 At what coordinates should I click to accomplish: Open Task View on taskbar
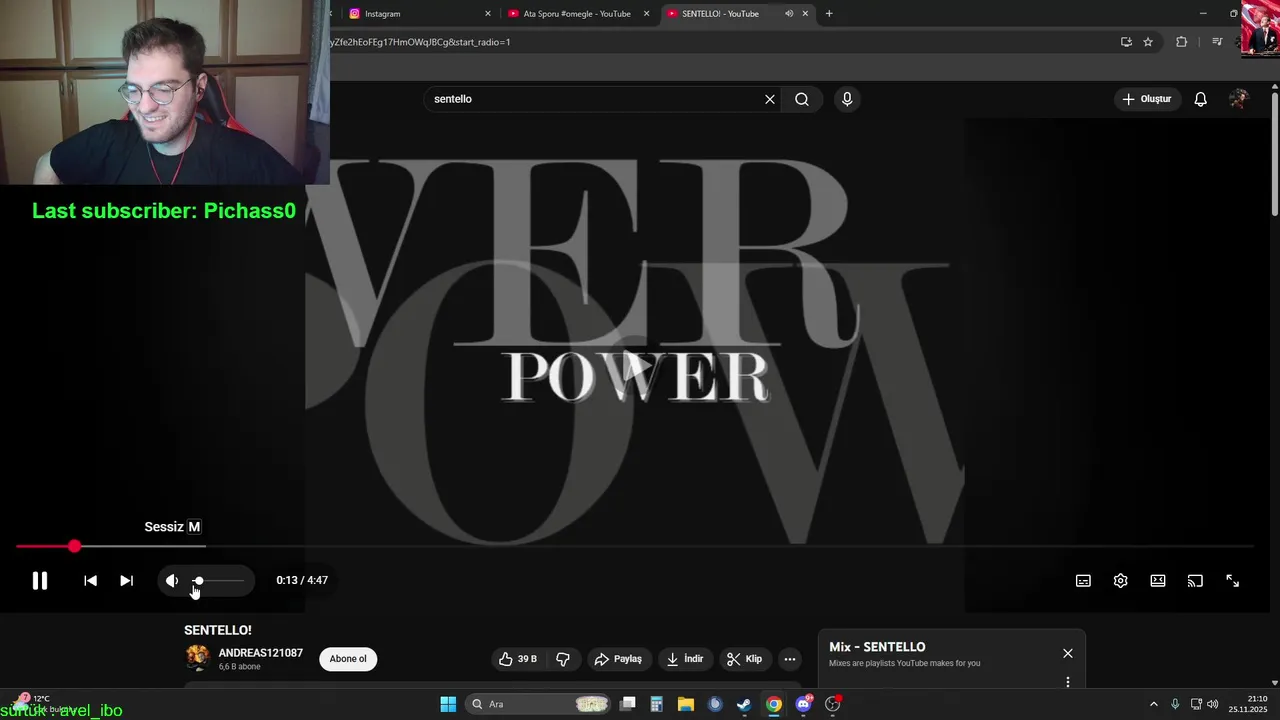(628, 704)
